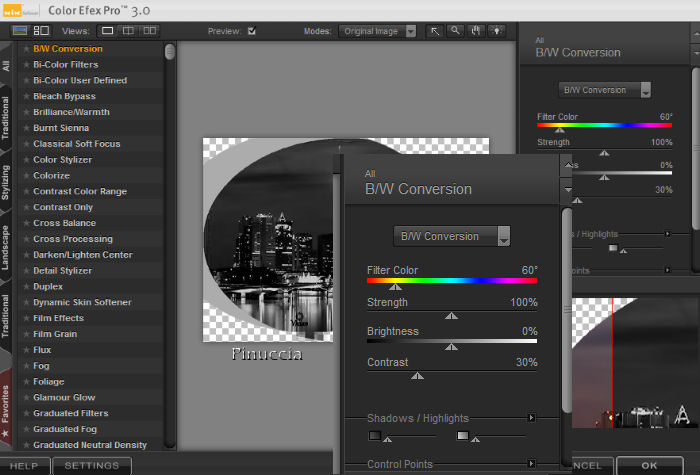Open the Landscape filter tab
700x475 pixels.
[6, 247]
